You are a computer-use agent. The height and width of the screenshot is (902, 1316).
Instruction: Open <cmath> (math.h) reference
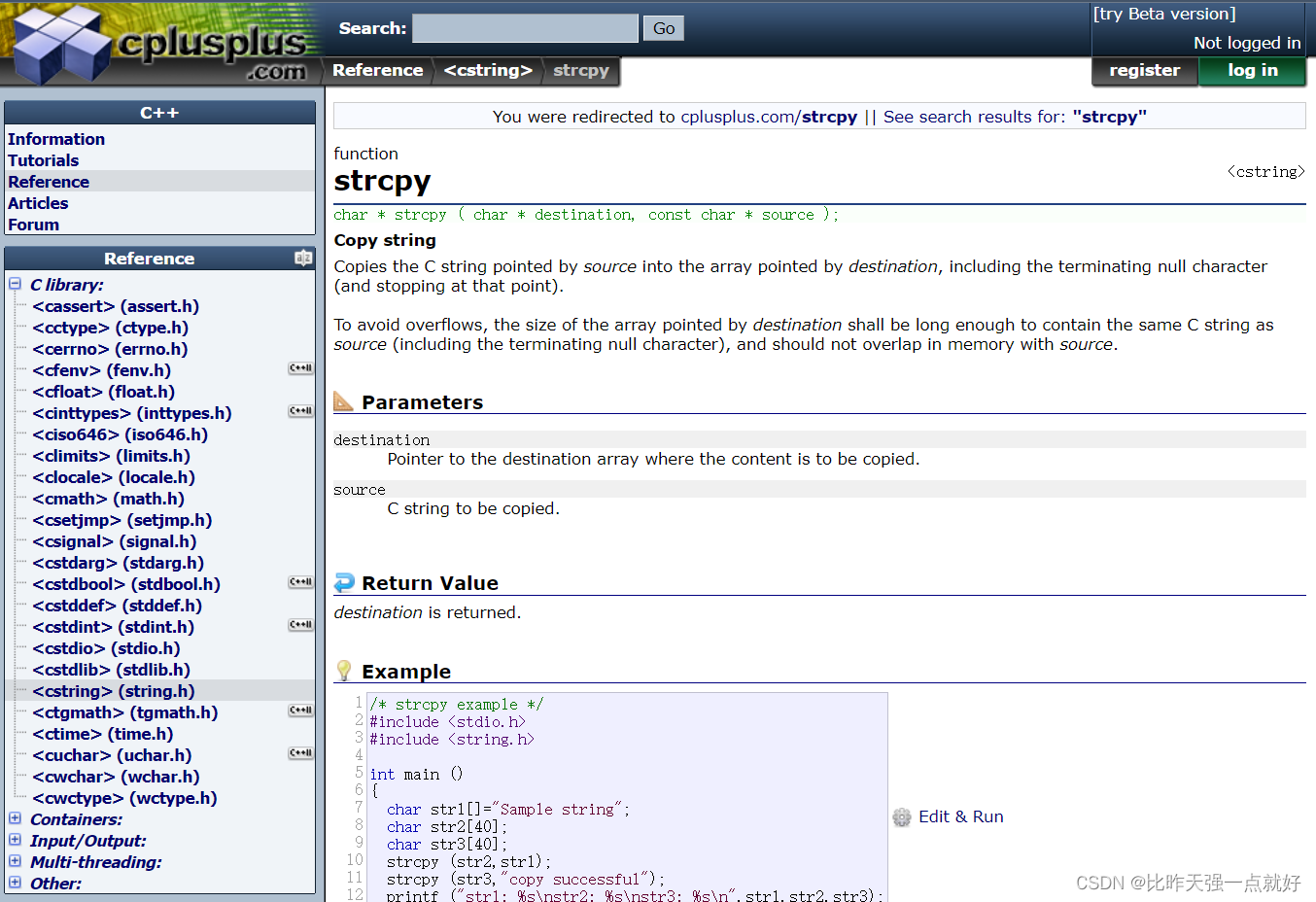pyautogui.click(x=109, y=499)
